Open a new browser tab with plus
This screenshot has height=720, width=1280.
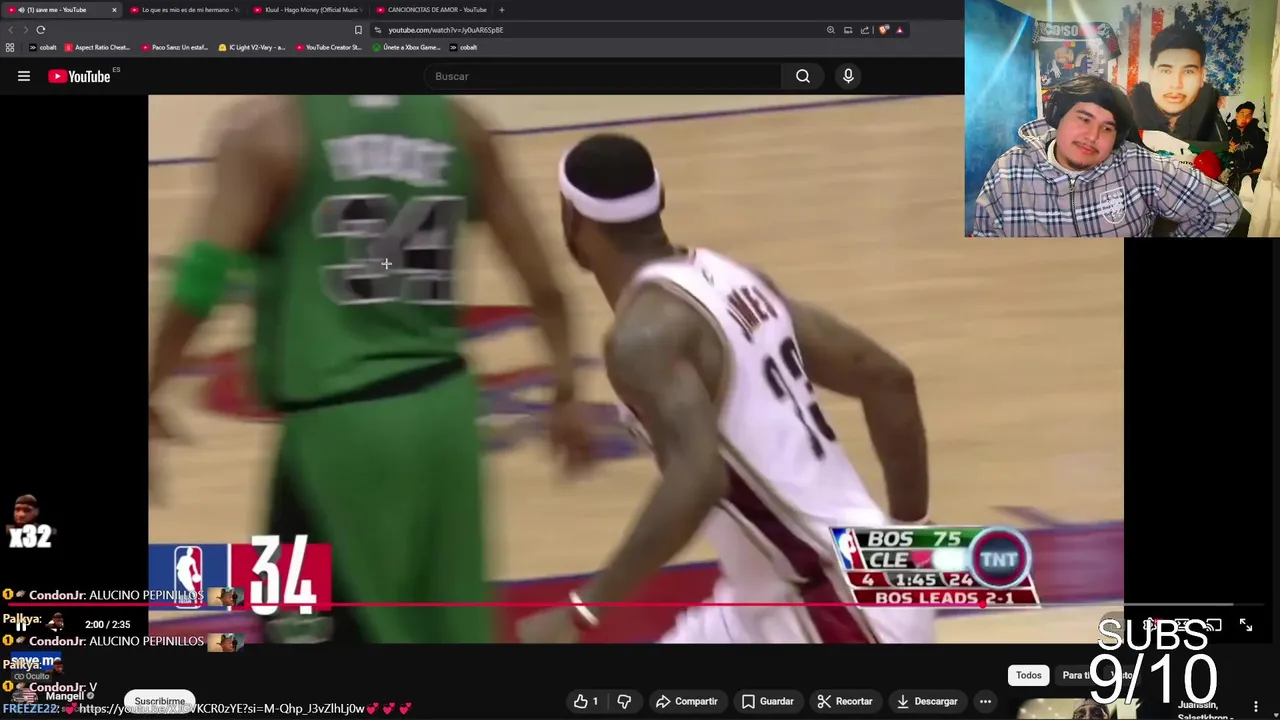502,10
